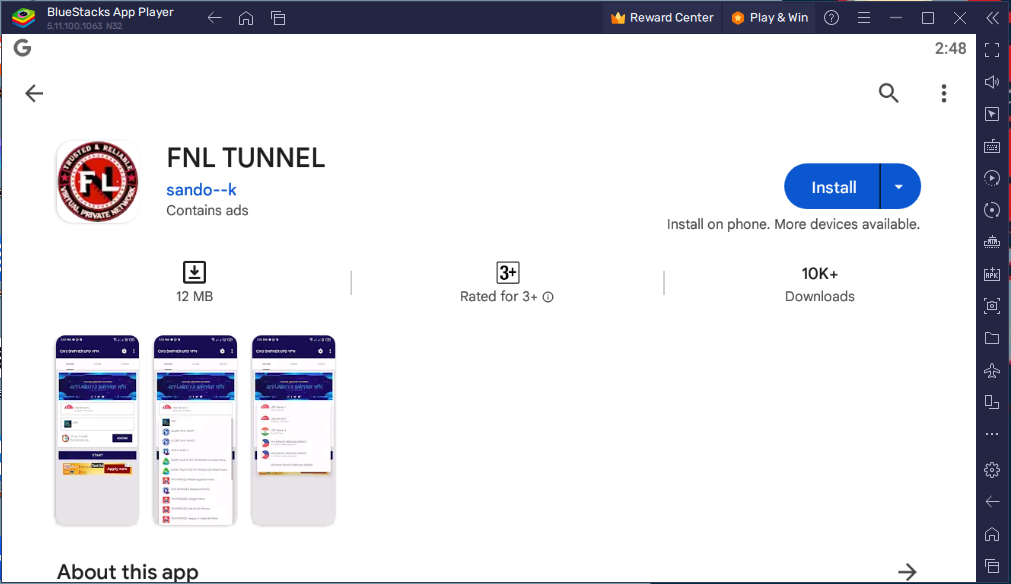Take a screenshot with sidebar camera icon
Screen dimensions: 1011x584
coord(992,306)
